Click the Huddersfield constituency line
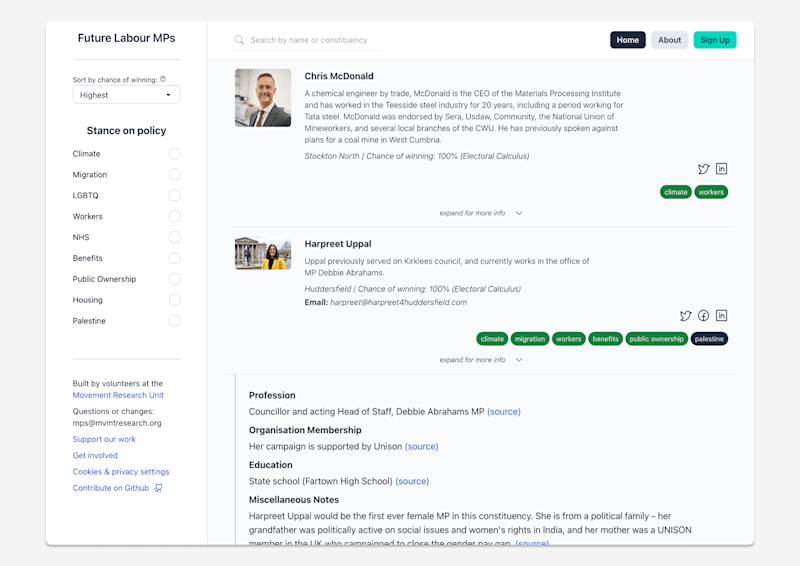The width and height of the screenshot is (800, 566). [413, 289]
